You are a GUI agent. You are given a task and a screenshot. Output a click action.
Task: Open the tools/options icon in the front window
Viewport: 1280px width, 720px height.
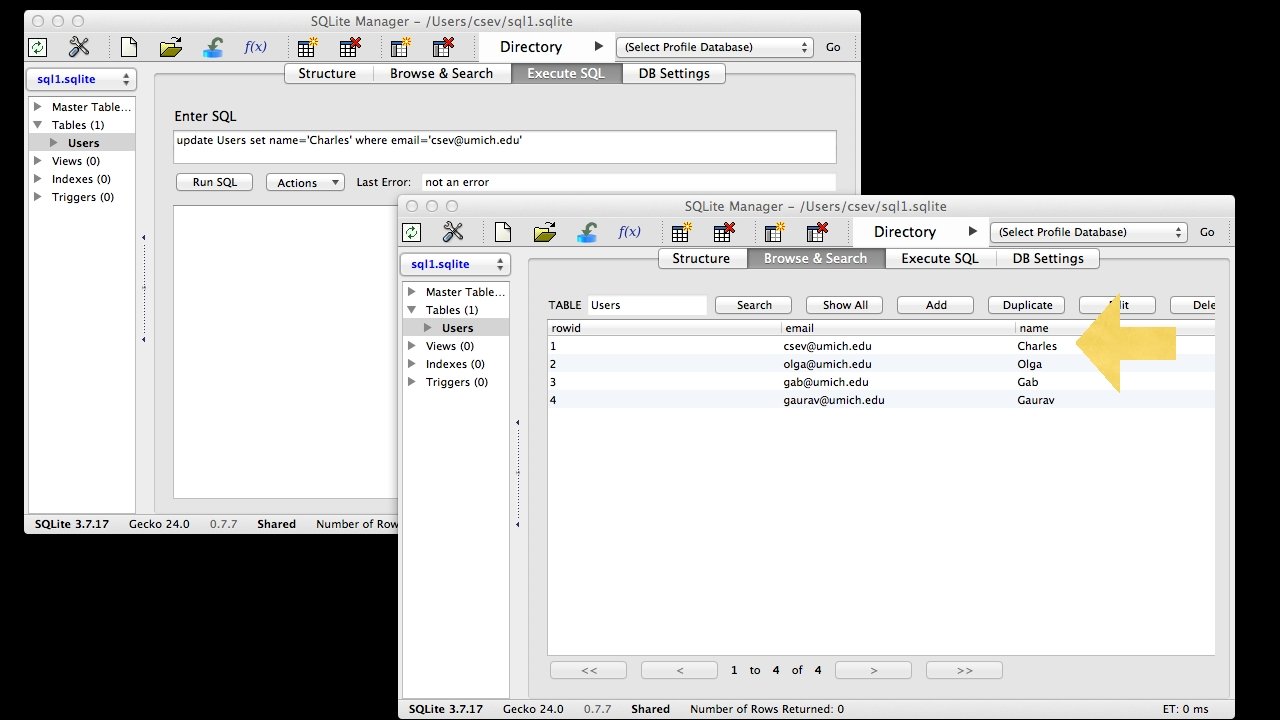coord(454,232)
